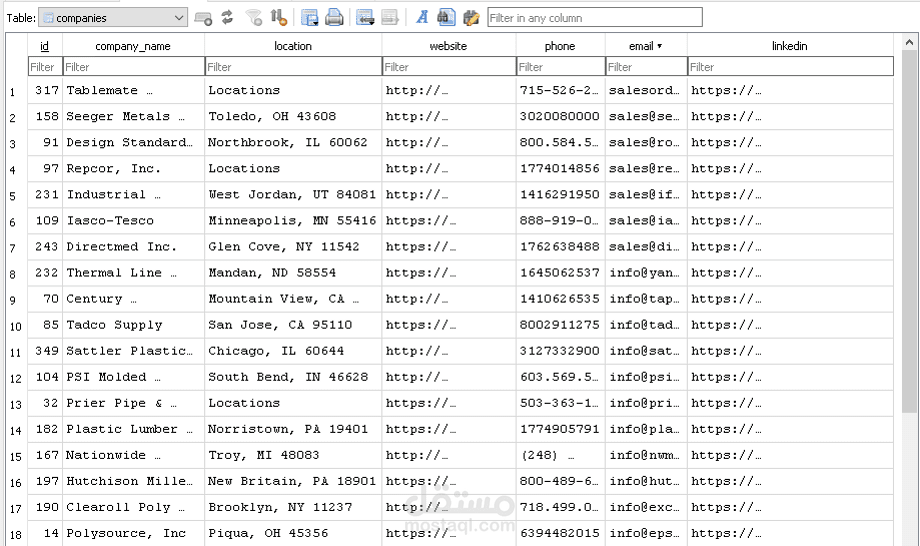The height and width of the screenshot is (546, 920).
Task: Select phone cell '1762638488'
Action: tap(560, 247)
